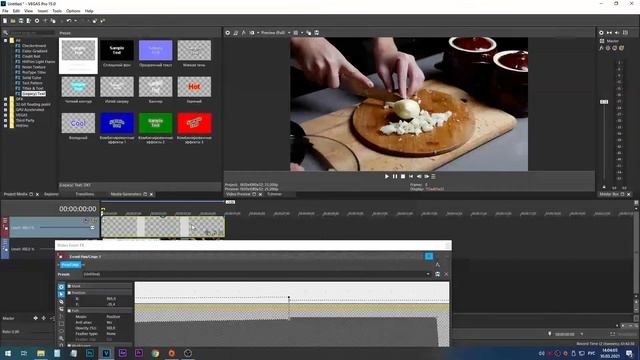Image resolution: width=640 pixels, height=360 pixels.
Task: Click the Video Output FX icon in preview toolbar
Action: coord(244,33)
